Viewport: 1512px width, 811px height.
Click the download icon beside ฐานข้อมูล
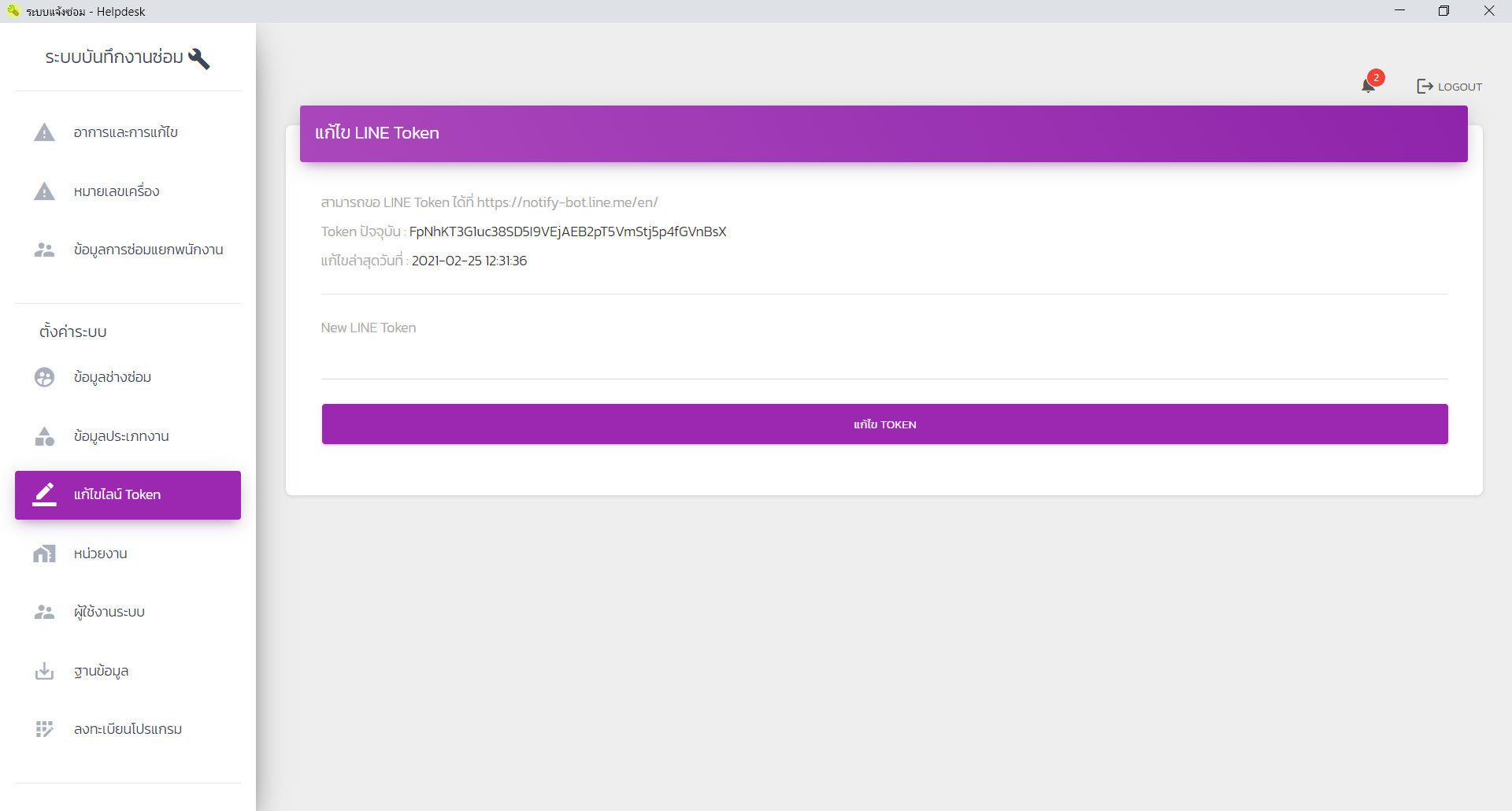coord(45,671)
